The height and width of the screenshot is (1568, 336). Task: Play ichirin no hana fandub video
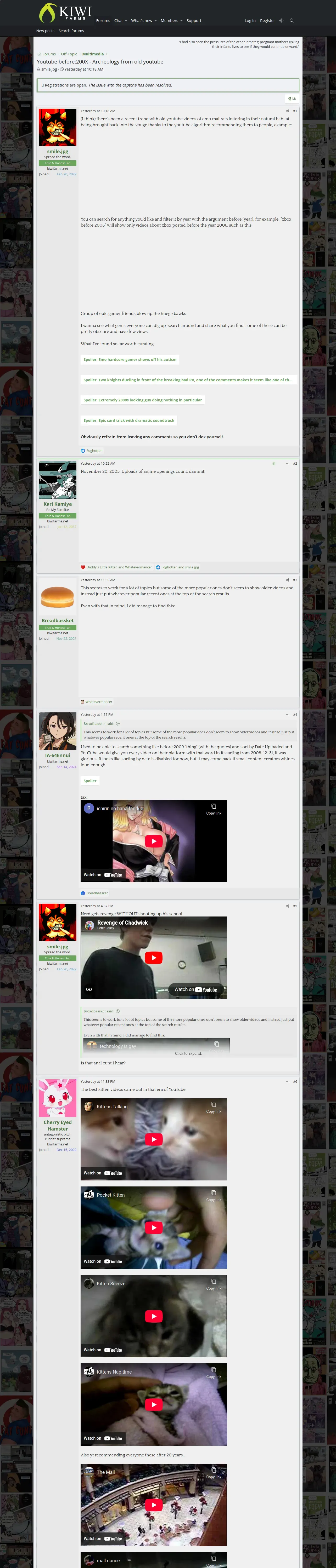pyautogui.click(x=154, y=841)
